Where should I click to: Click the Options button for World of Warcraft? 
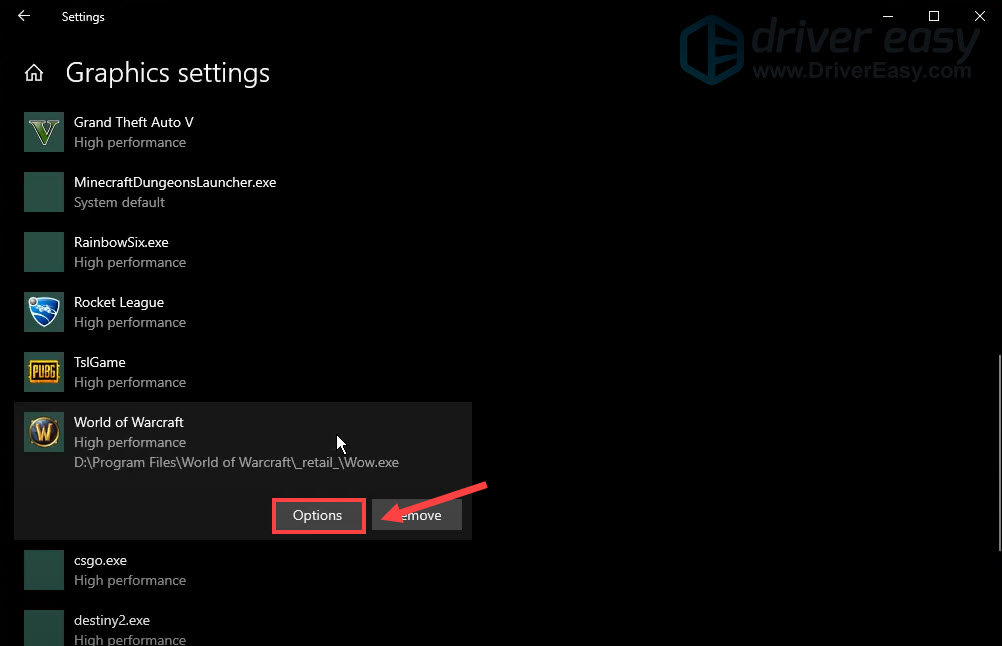coord(317,515)
